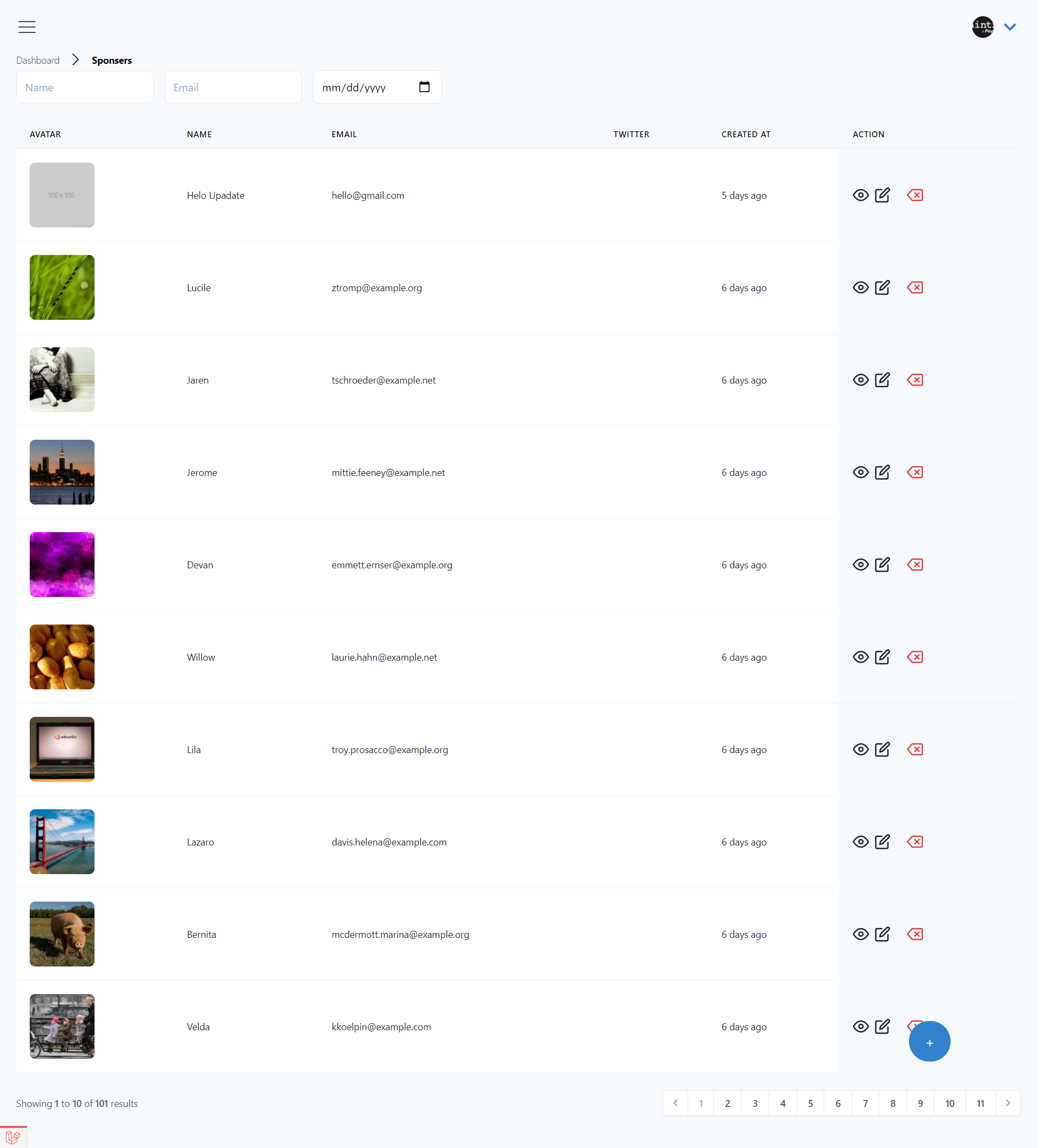
Task: Open the calendar date picker icon
Action: (x=424, y=87)
